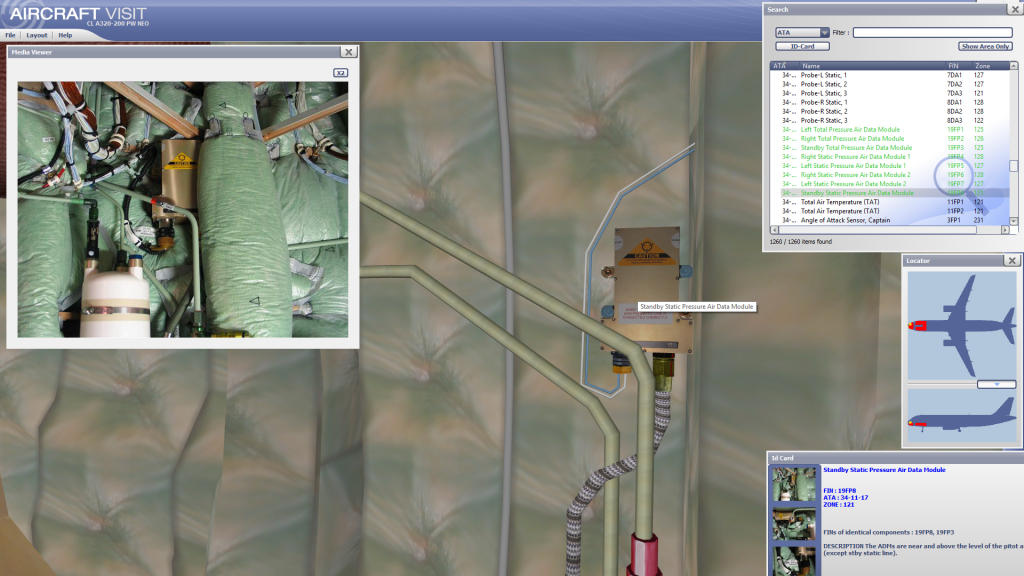Close the Media Viewer panel
The height and width of the screenshot is (576, 1024).
[x=349, y=52]
